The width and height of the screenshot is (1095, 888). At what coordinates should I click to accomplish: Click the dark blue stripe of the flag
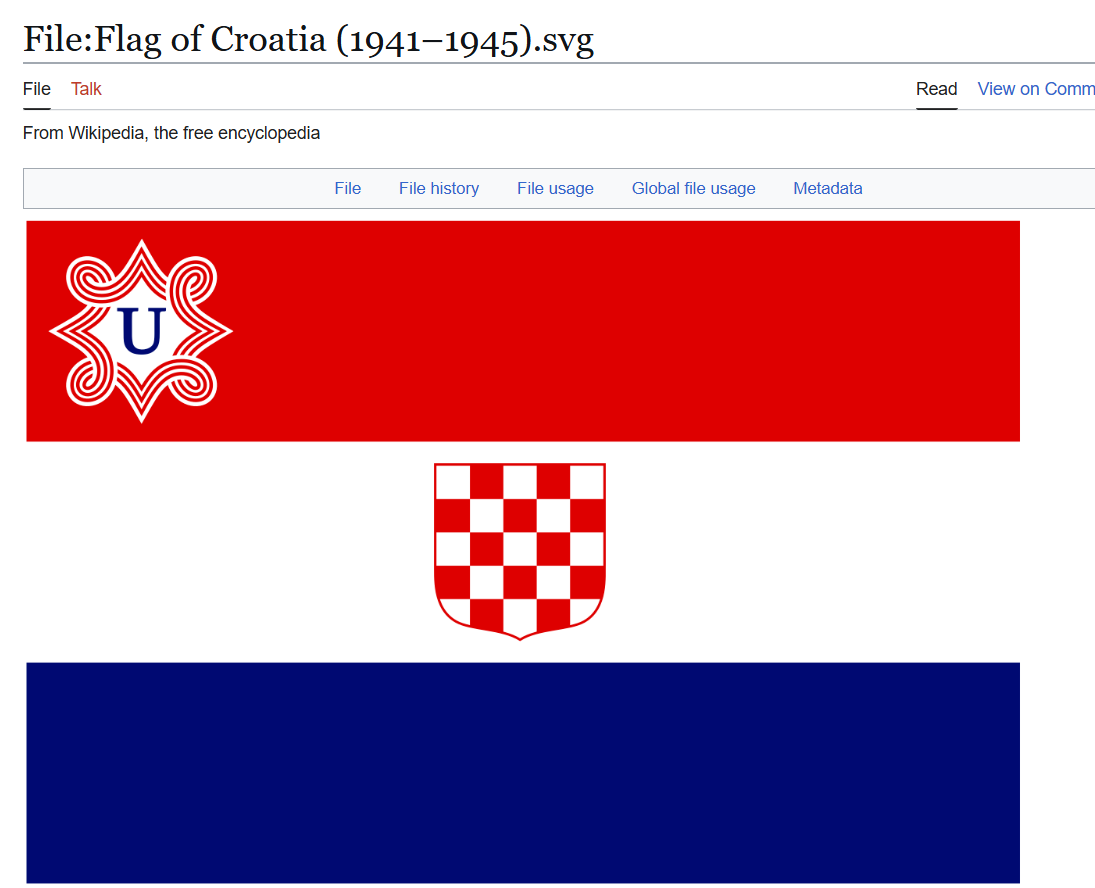click(x=522, y=772)
